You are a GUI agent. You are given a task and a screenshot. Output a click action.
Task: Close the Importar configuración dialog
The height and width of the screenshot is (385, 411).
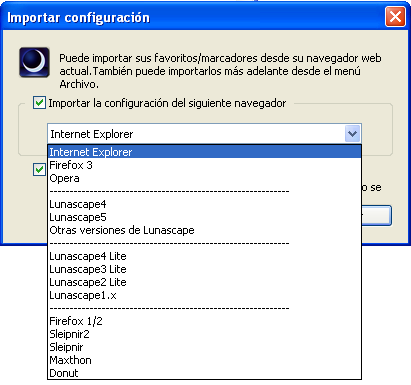point(395,16)
